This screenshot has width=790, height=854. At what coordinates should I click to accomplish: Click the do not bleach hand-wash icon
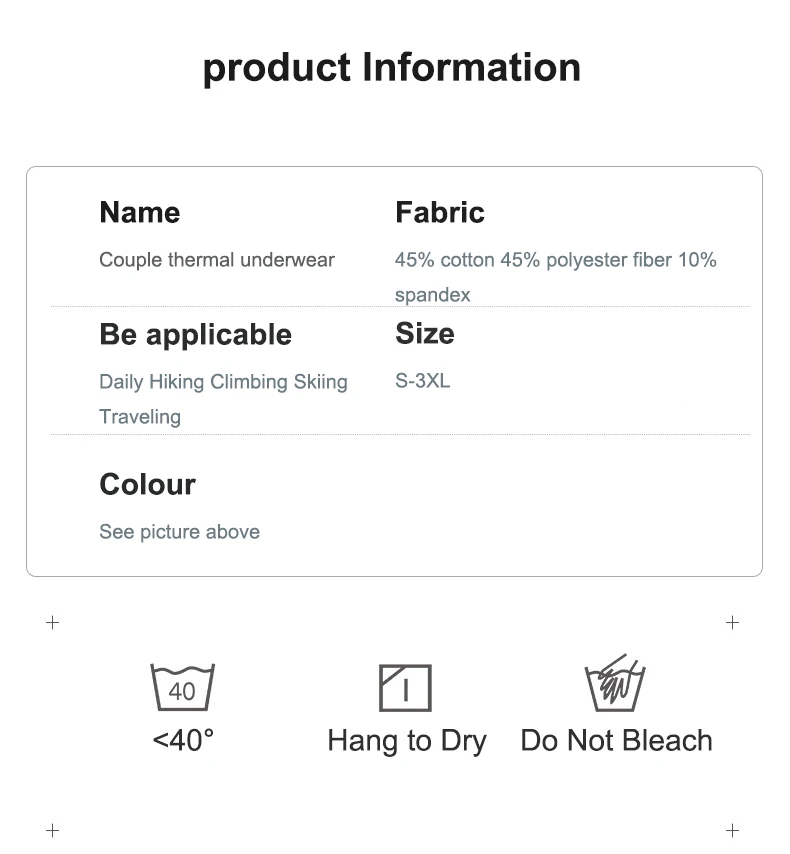coord(614,685)
